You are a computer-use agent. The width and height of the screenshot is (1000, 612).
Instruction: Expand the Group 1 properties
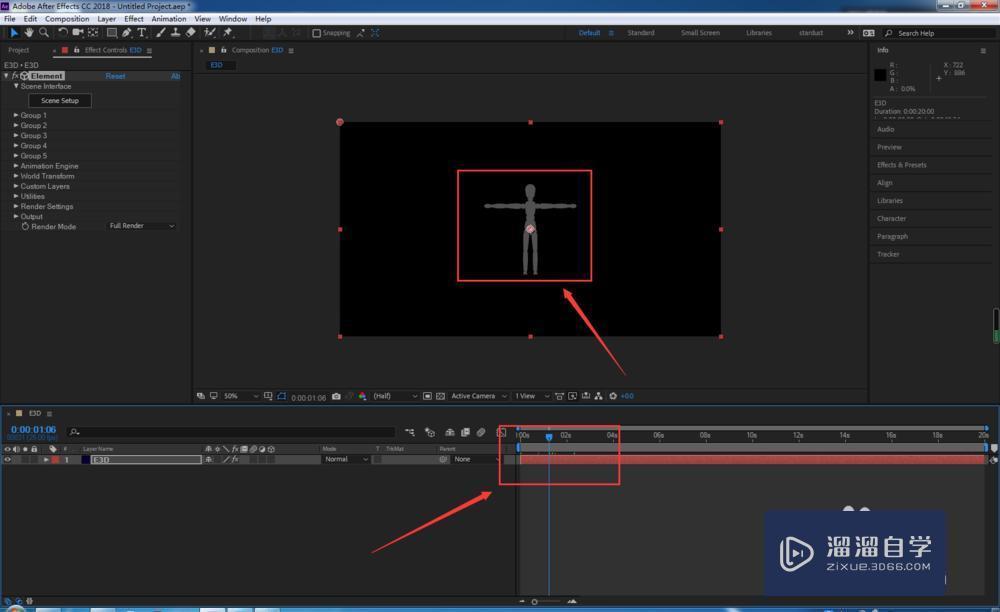click(16, 115)
